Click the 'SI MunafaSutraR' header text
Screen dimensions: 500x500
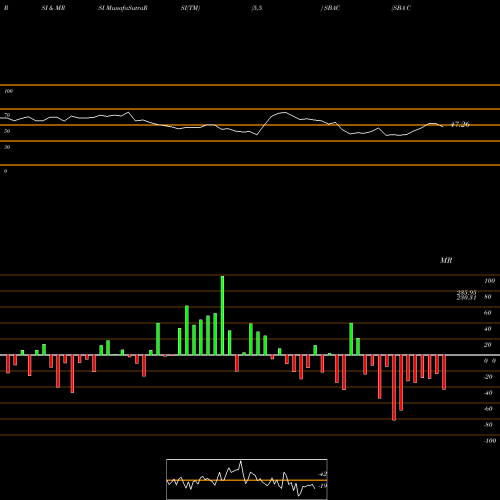pos(123,8)
